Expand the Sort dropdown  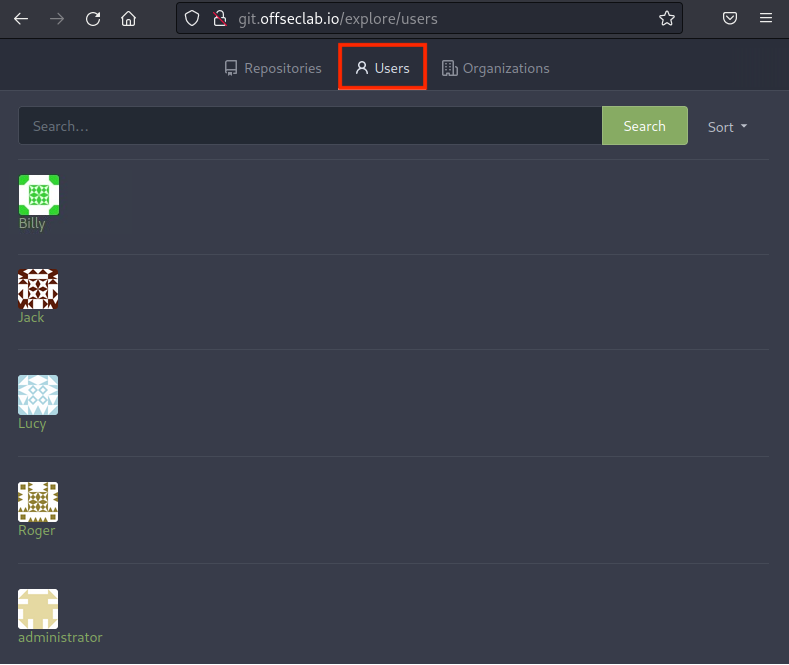(x=727, y=127)
